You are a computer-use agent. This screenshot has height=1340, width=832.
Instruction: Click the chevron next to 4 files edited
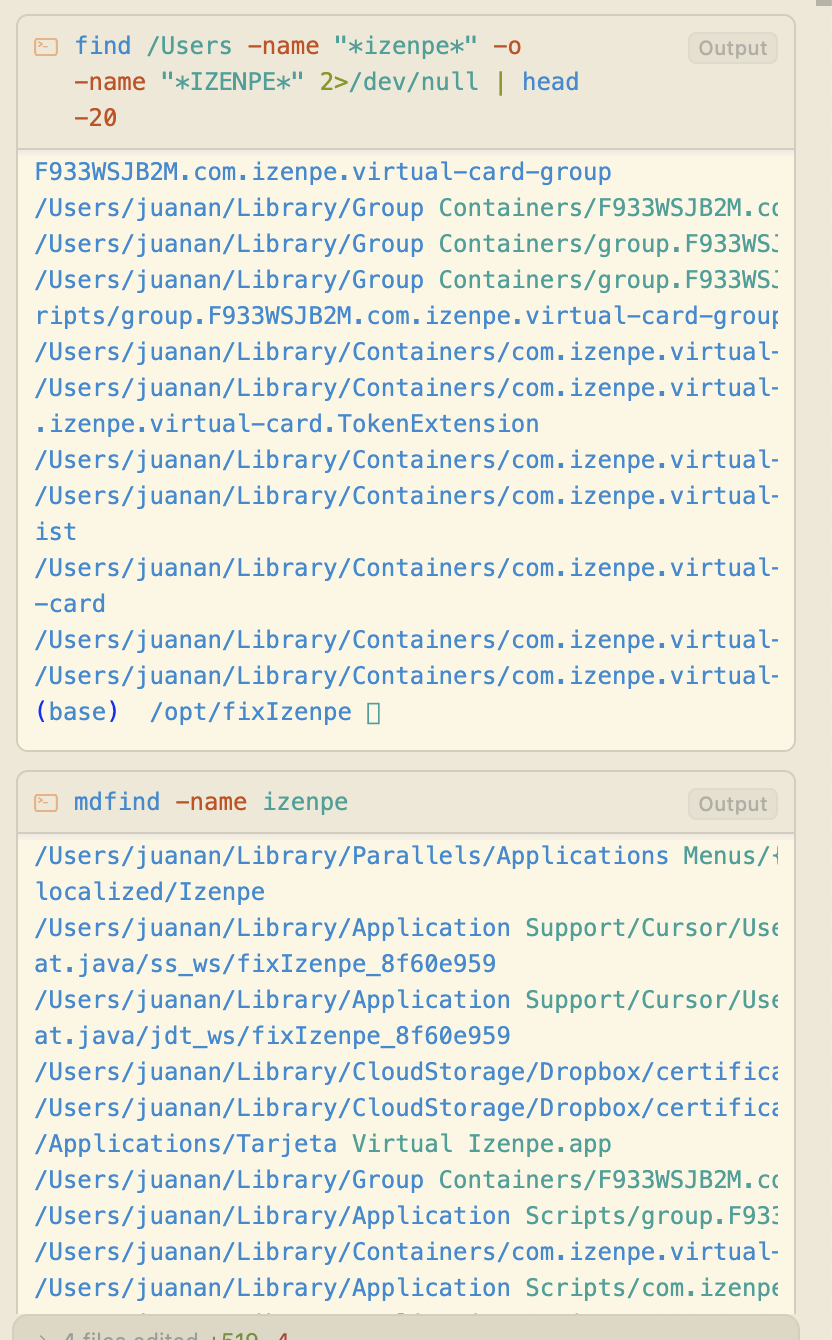pos(40,1335)
